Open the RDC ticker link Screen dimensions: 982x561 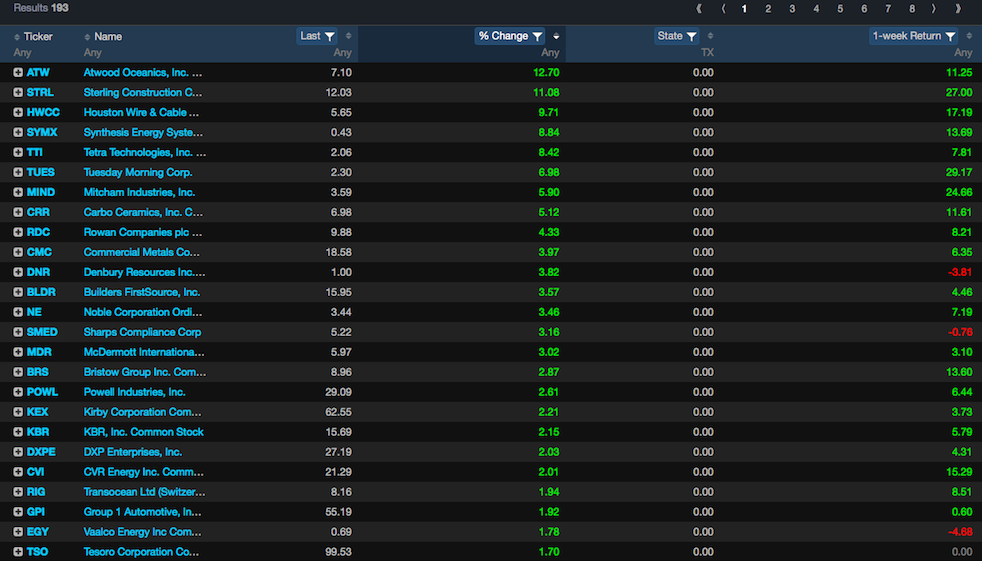pyautogui.click(x=38, y=232)
